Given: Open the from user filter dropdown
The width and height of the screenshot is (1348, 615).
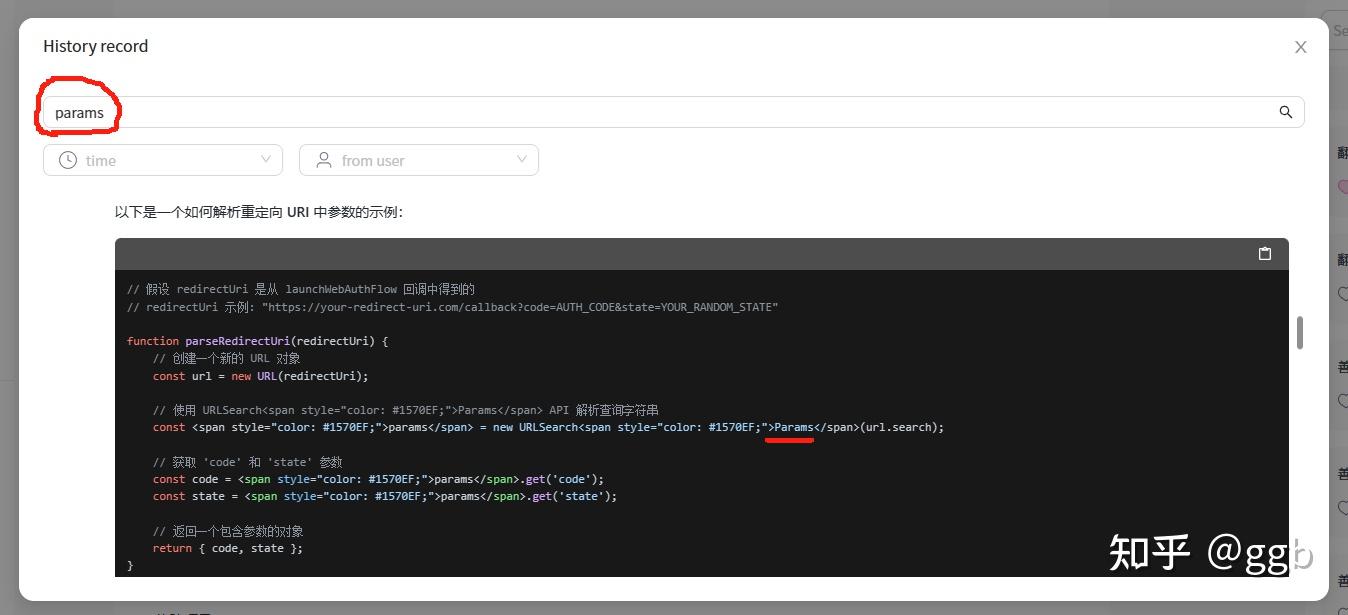Looking at the screenshot, I should pos(419,159).
